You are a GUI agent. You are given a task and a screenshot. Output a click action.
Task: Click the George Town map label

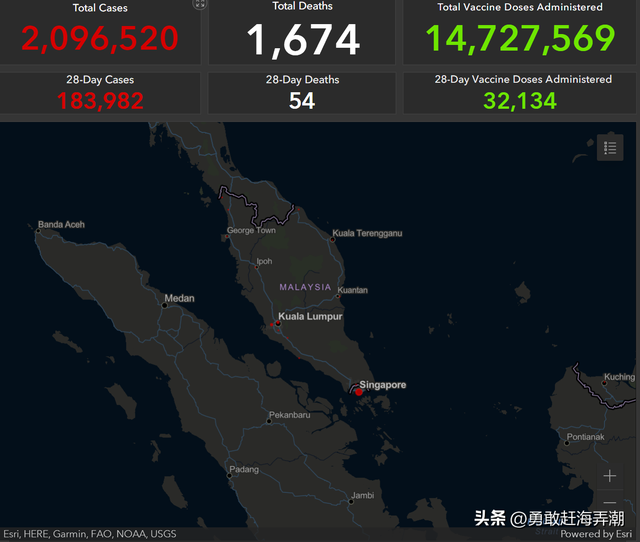click(x=251, y=230)
